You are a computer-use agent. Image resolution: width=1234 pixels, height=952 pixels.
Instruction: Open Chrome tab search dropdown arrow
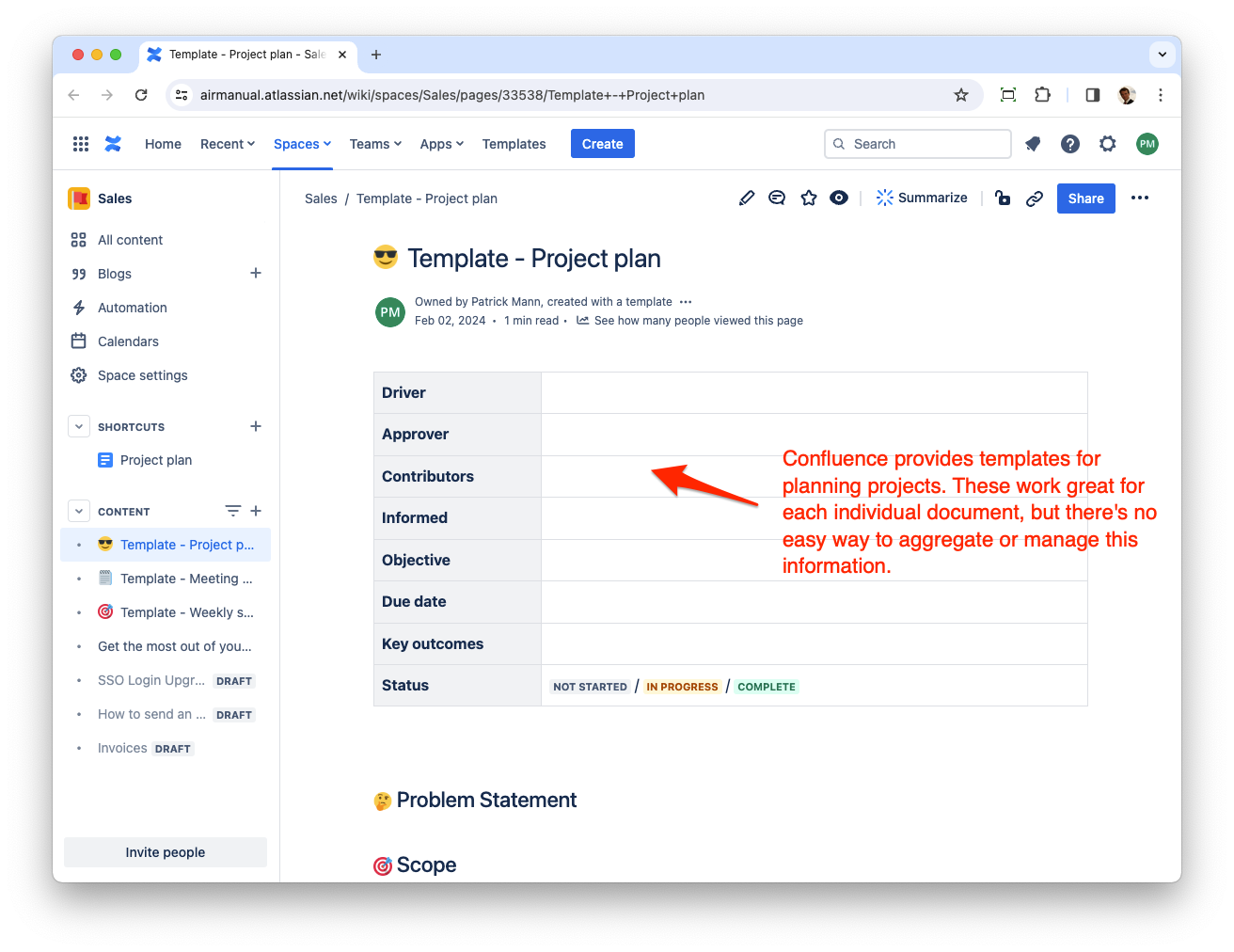pyautogui.click(x=1163, y=55)
